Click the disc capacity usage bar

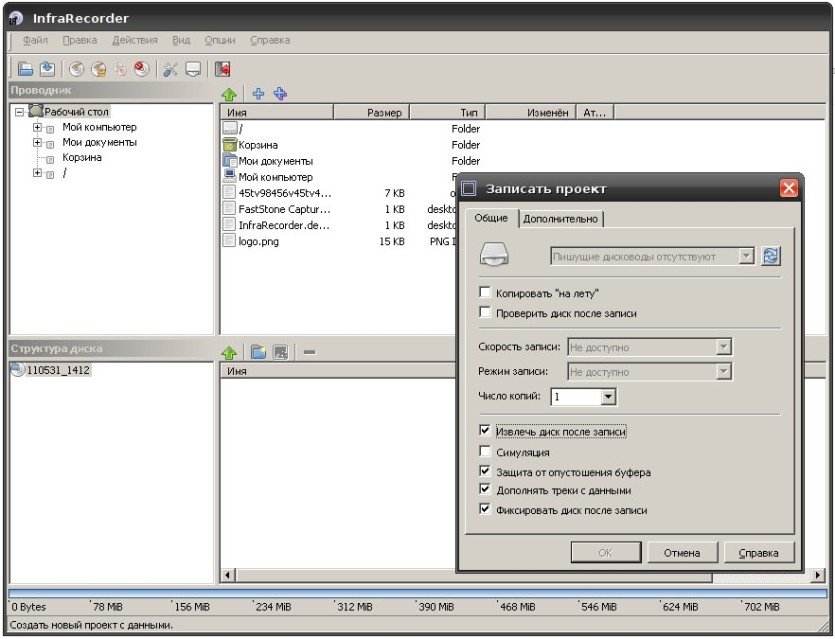click(x=418, y=593)
